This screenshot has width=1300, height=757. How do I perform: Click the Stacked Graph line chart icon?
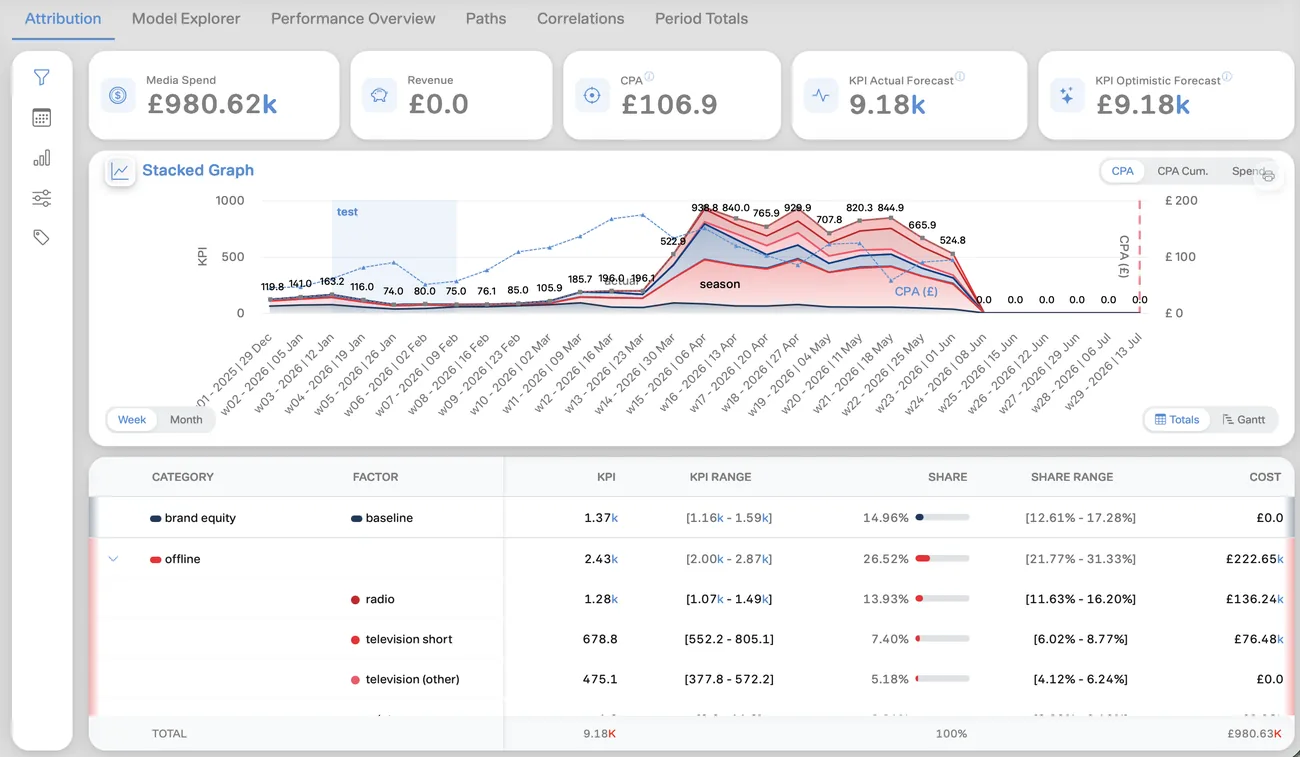coord(120,171)
